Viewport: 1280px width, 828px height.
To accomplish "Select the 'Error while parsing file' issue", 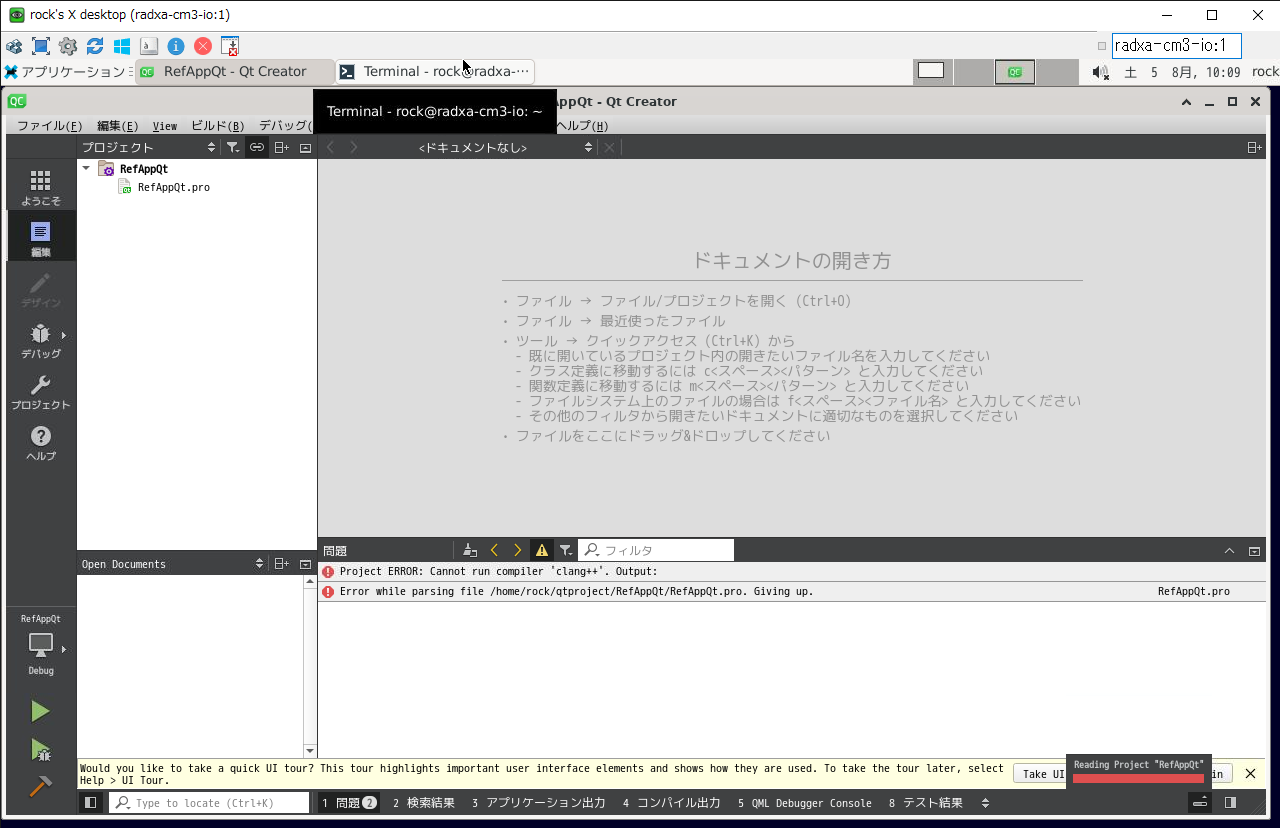I will [x=793, y=592].
